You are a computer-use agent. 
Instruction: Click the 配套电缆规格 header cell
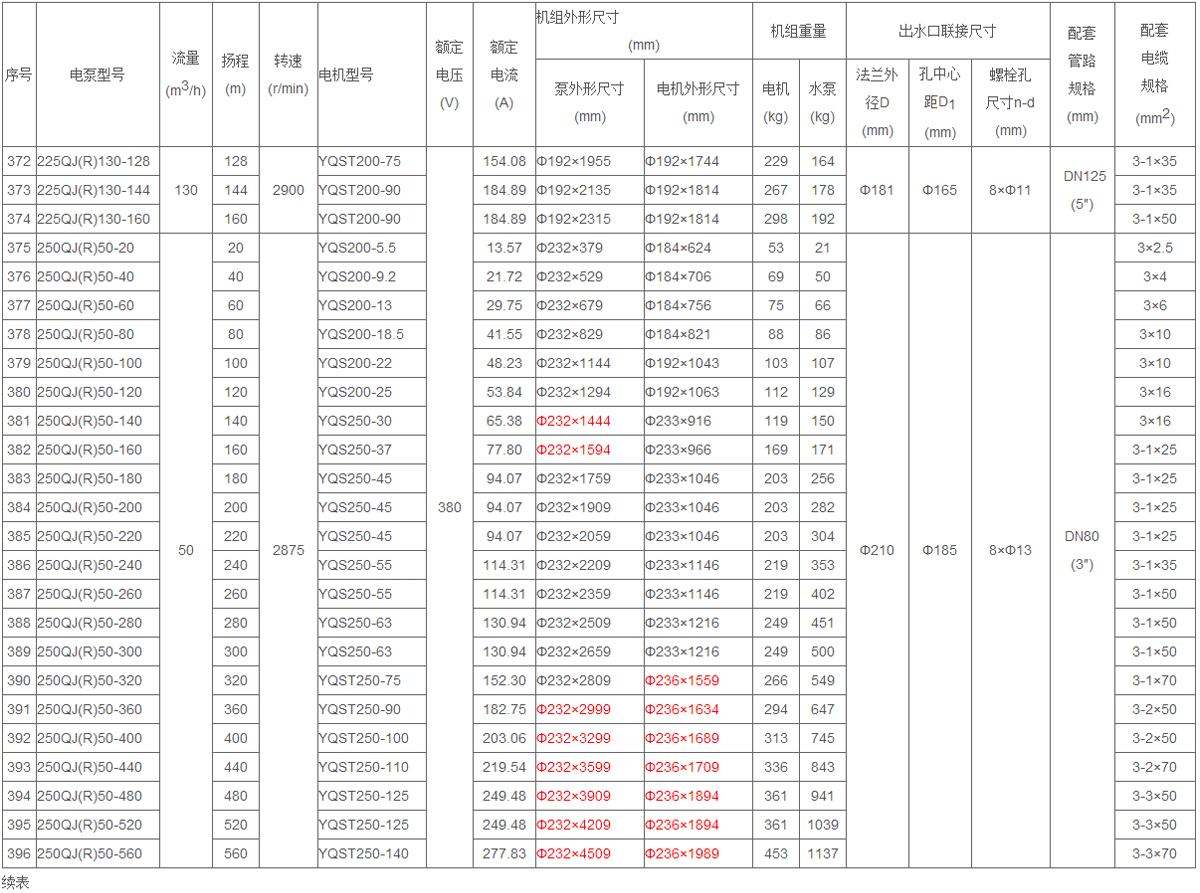point(1154,75)
